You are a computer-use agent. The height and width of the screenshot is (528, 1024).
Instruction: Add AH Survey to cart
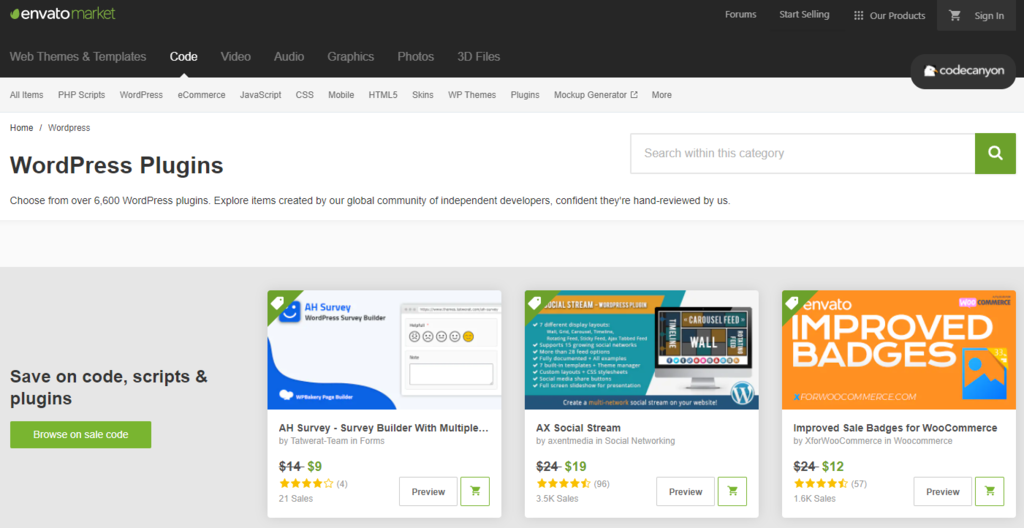[475, 491]
